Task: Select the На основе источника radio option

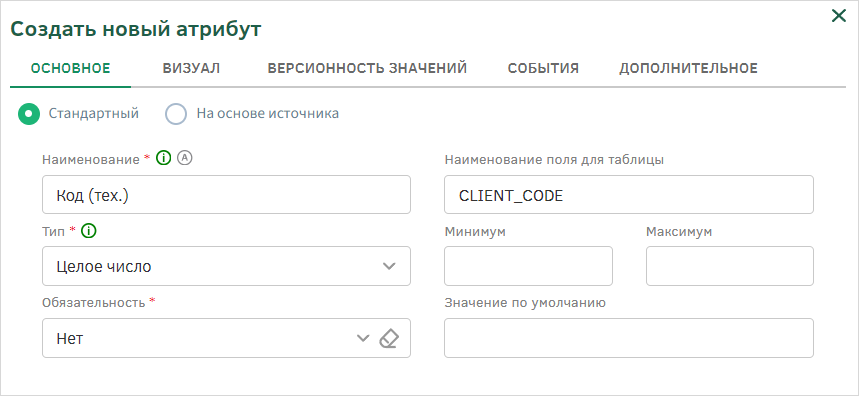Action: 176,114
